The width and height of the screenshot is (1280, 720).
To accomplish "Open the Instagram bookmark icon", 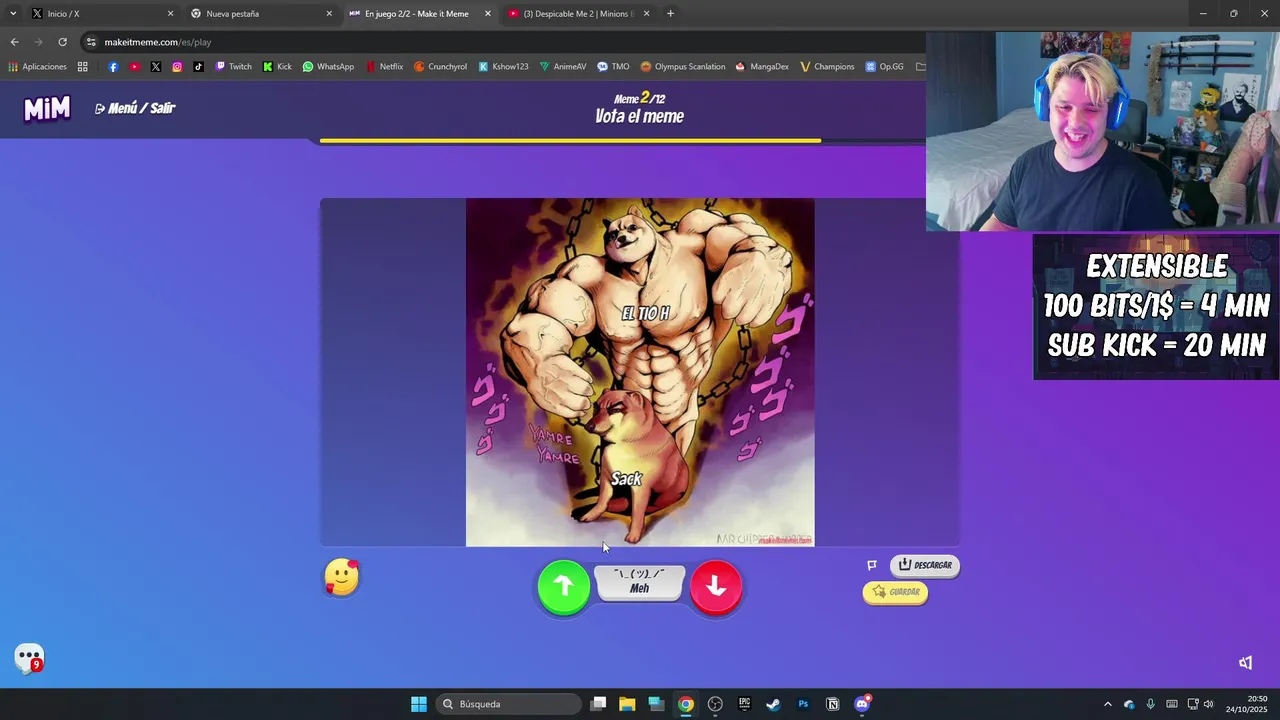I will tap(177, 67).
